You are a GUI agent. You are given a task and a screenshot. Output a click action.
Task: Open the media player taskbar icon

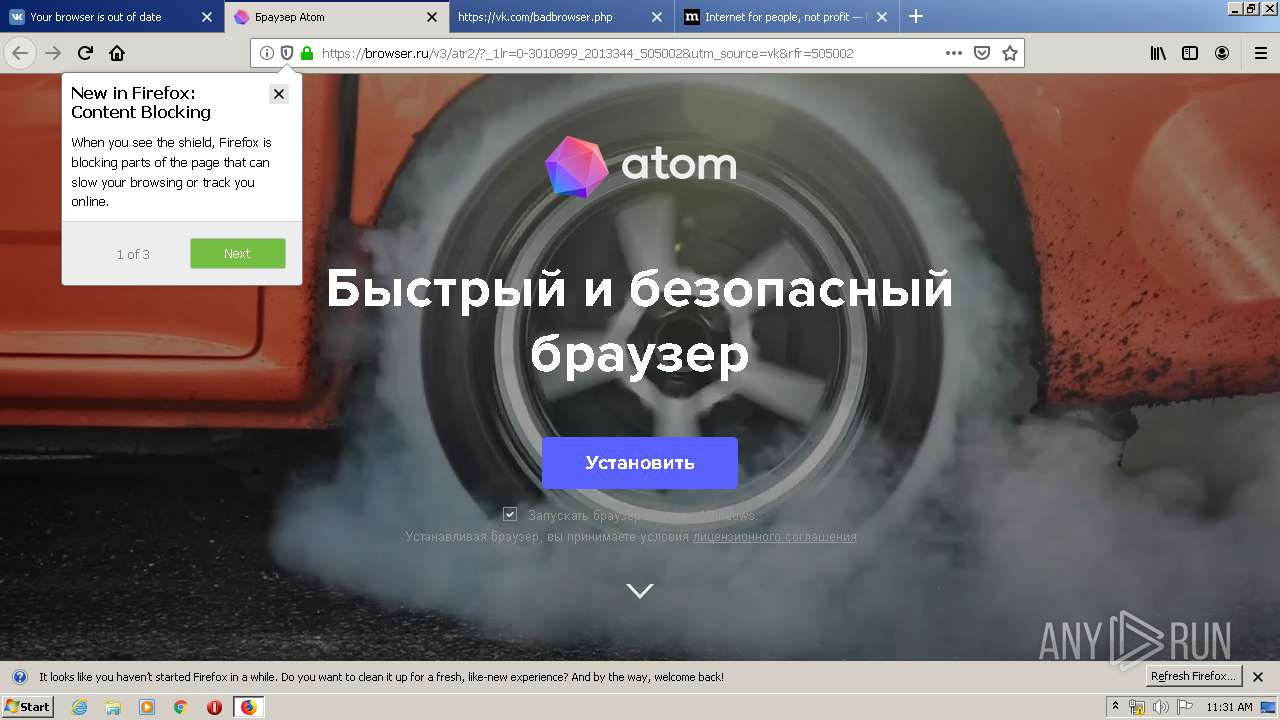point(147,707)
